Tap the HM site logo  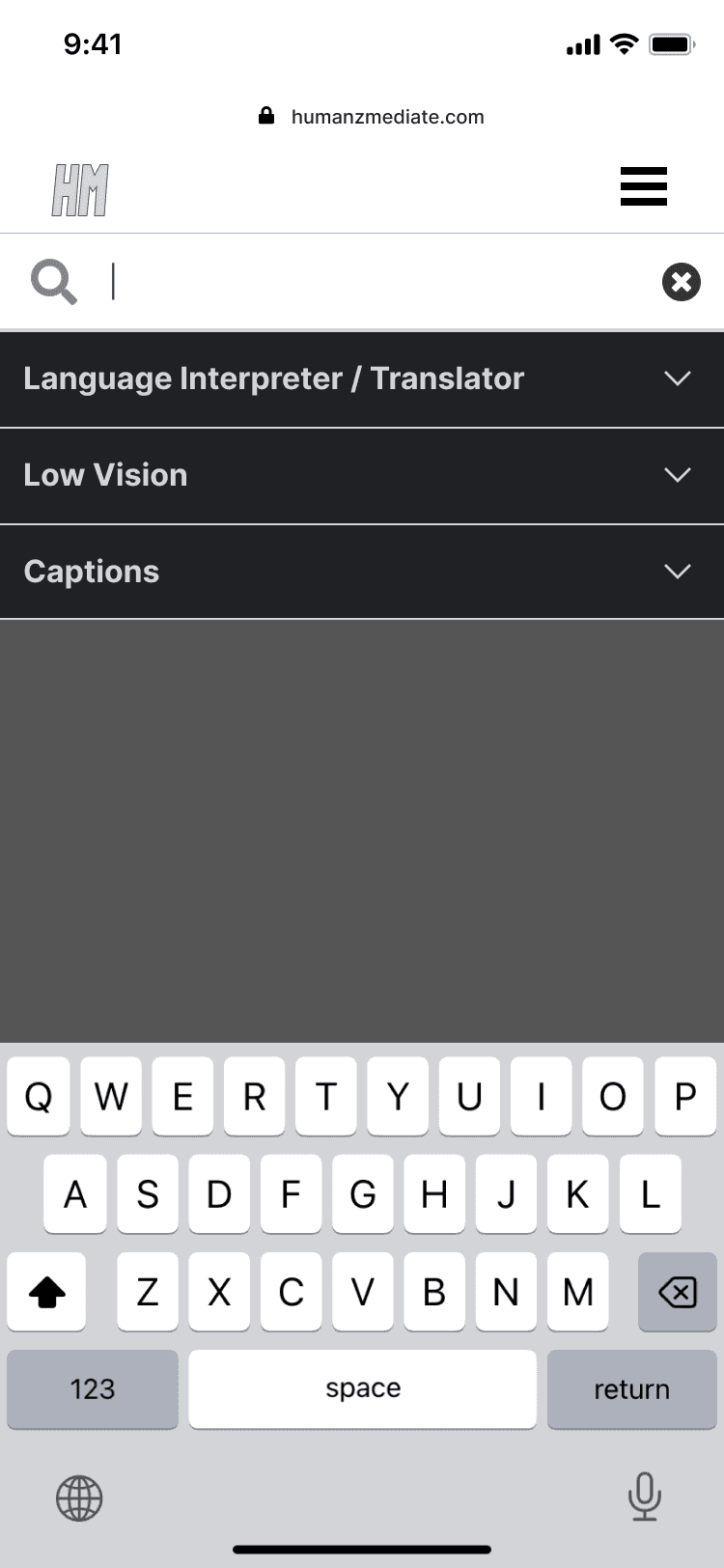point(80,189)
